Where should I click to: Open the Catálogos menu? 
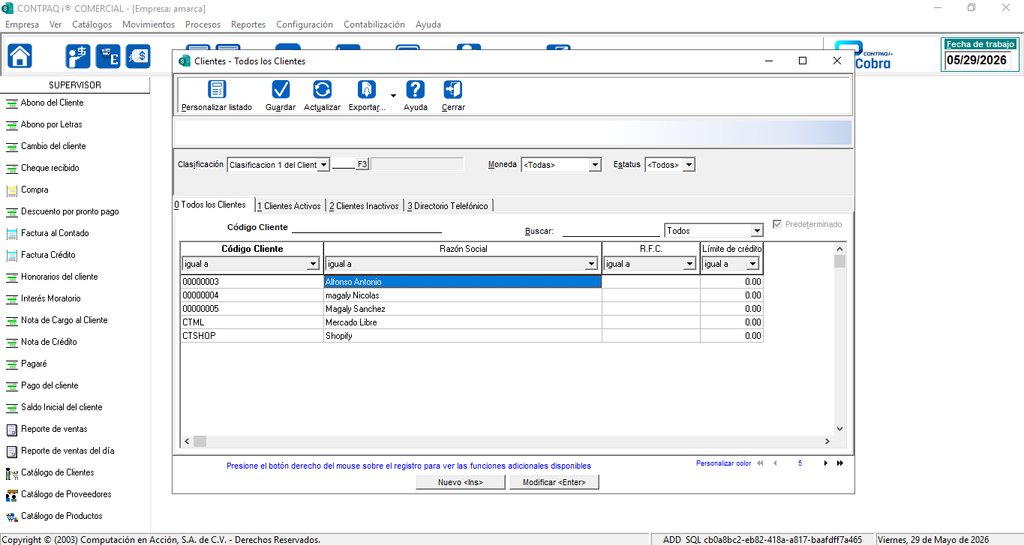pos(91,24)
